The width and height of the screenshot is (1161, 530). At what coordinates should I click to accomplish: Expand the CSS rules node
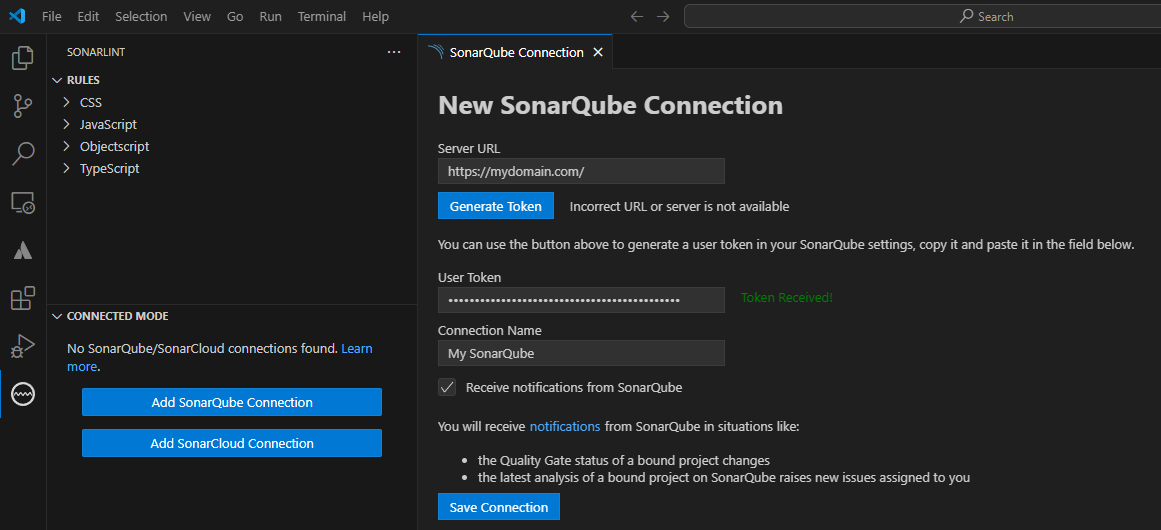click(x=67, y=102)
